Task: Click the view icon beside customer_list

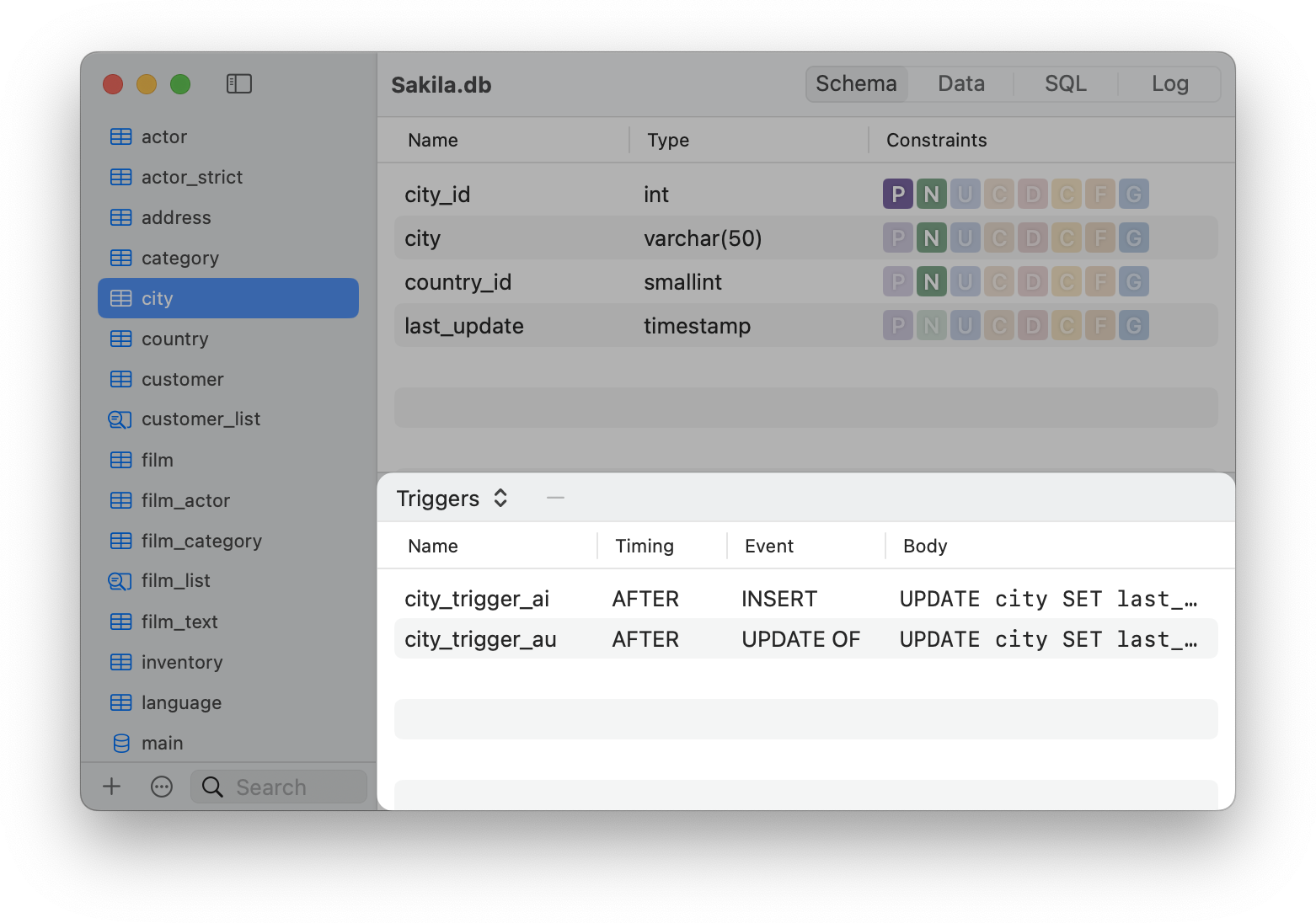Action: pyautogui.click(x=120, y=419)
